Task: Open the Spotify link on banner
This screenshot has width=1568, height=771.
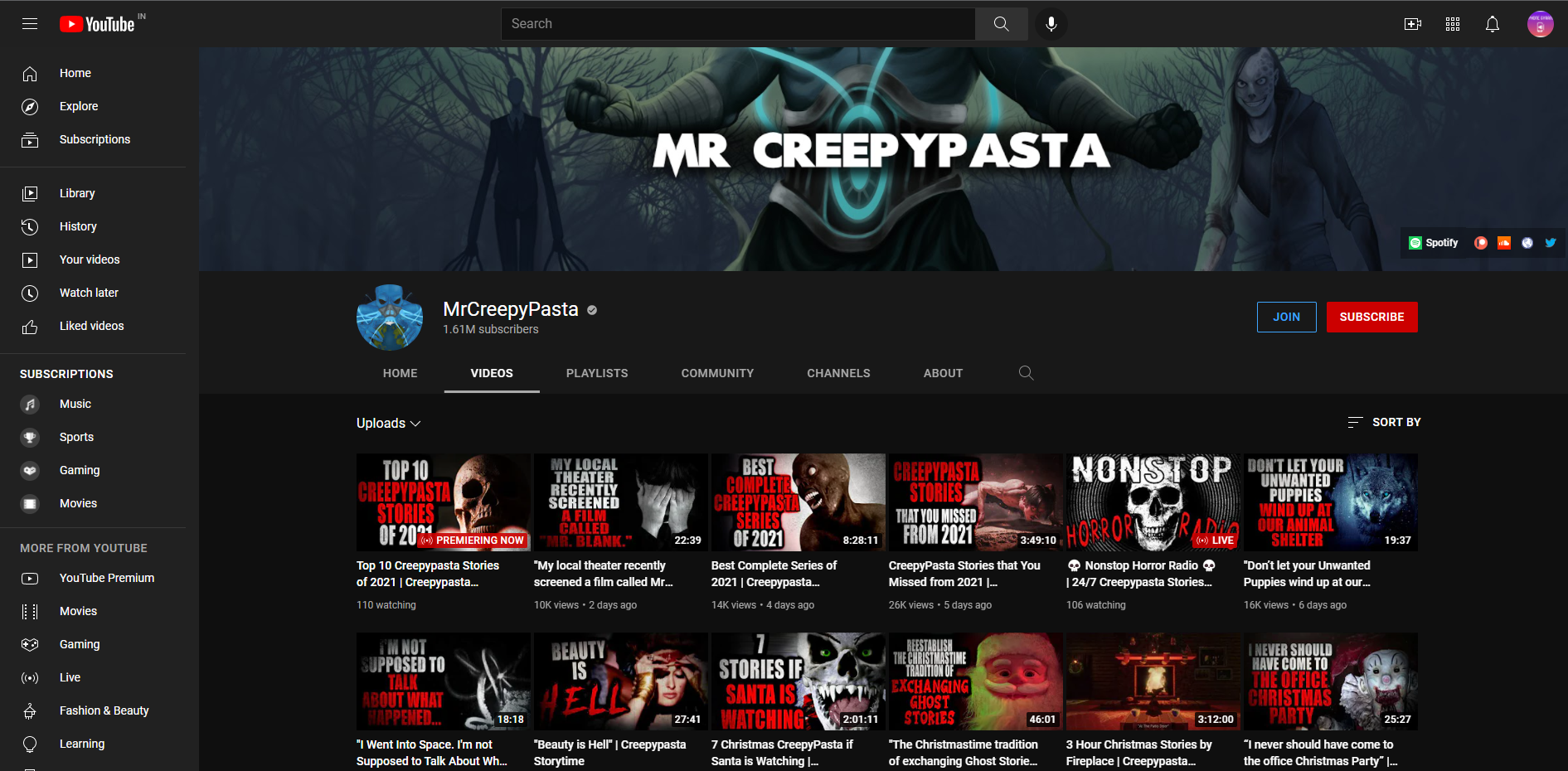Action: click(1434, 243)
